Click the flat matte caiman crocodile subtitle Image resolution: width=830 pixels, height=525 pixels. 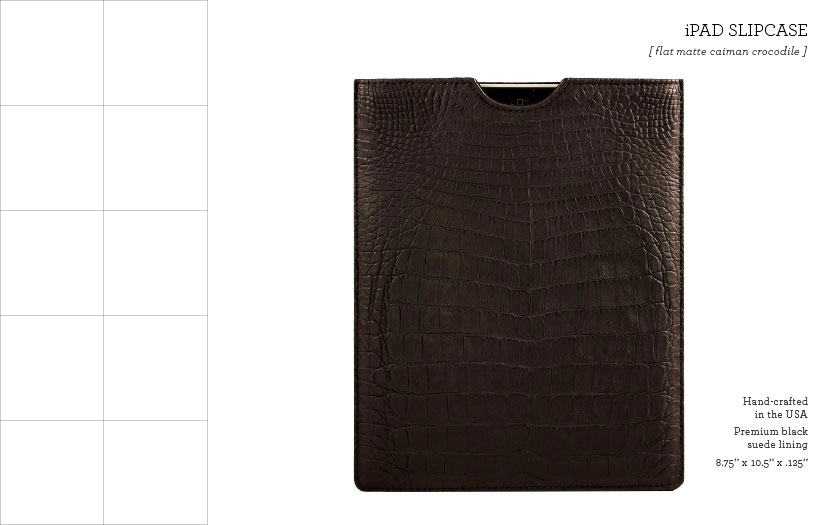(x=728, y=51)
